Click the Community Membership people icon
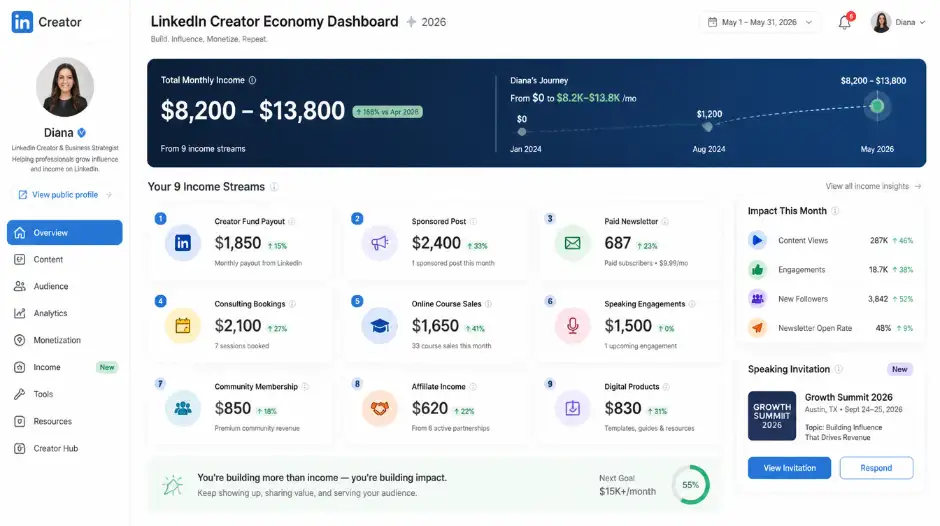The width and height of the screenshot is (940, 526). (x=182, y=408)
